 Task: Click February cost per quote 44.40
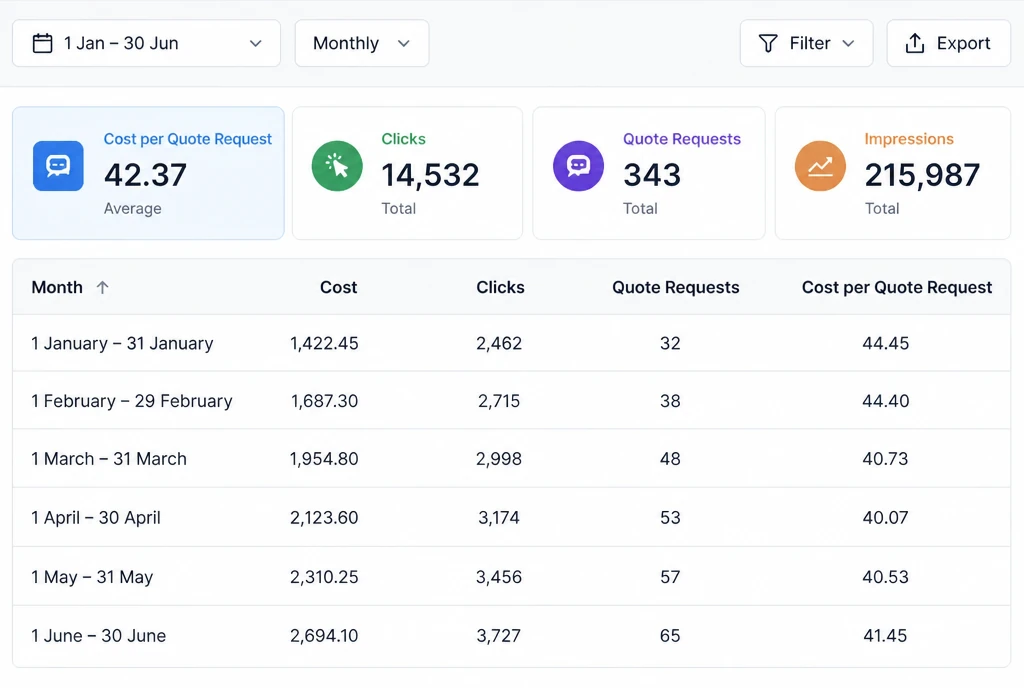click(886, 401)
